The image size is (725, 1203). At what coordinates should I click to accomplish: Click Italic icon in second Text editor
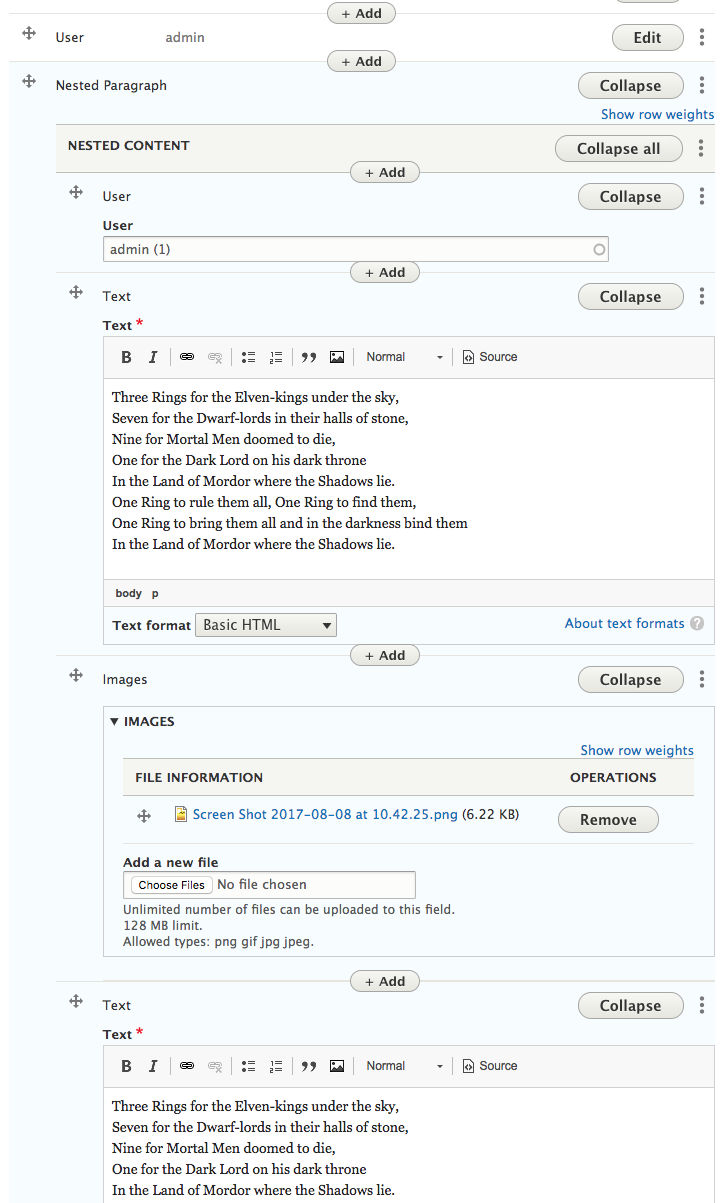pos(153,1066)
